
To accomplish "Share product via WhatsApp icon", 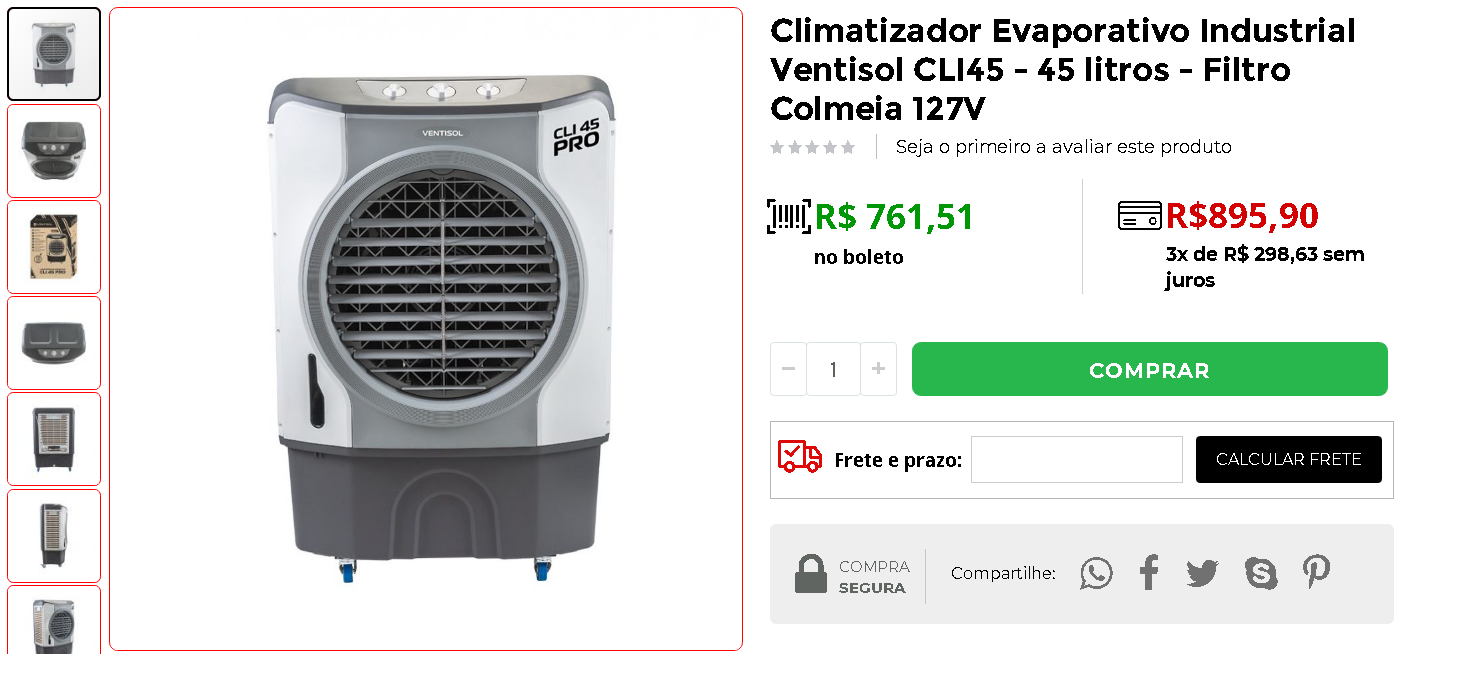I will click(1096, 573).
